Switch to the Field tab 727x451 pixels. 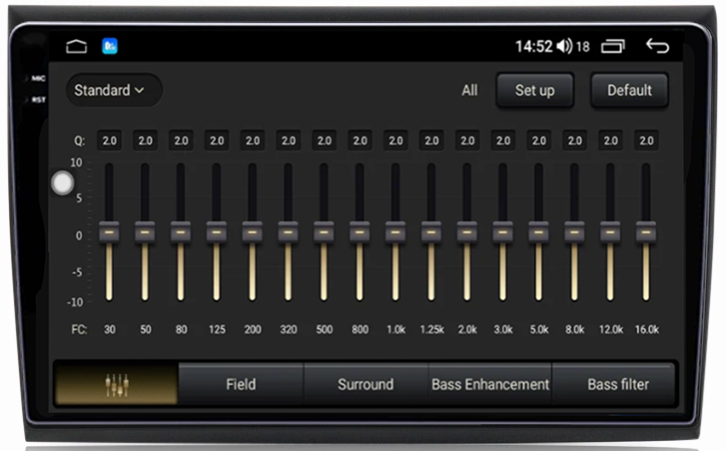coord(241,384)
